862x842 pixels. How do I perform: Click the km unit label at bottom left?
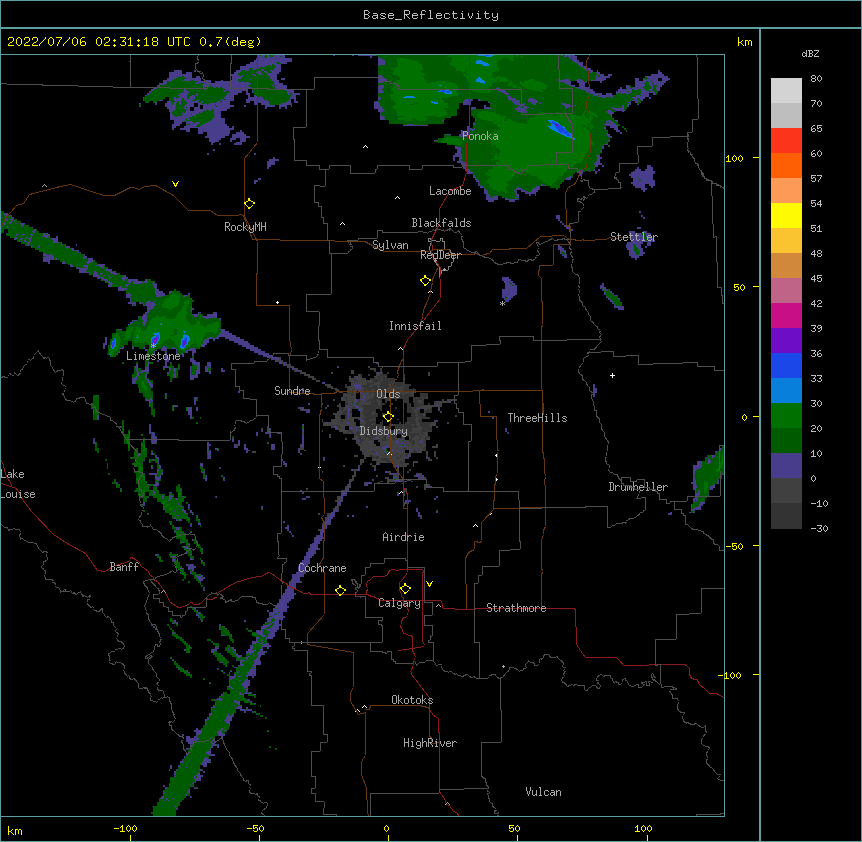tap(15, 831)
